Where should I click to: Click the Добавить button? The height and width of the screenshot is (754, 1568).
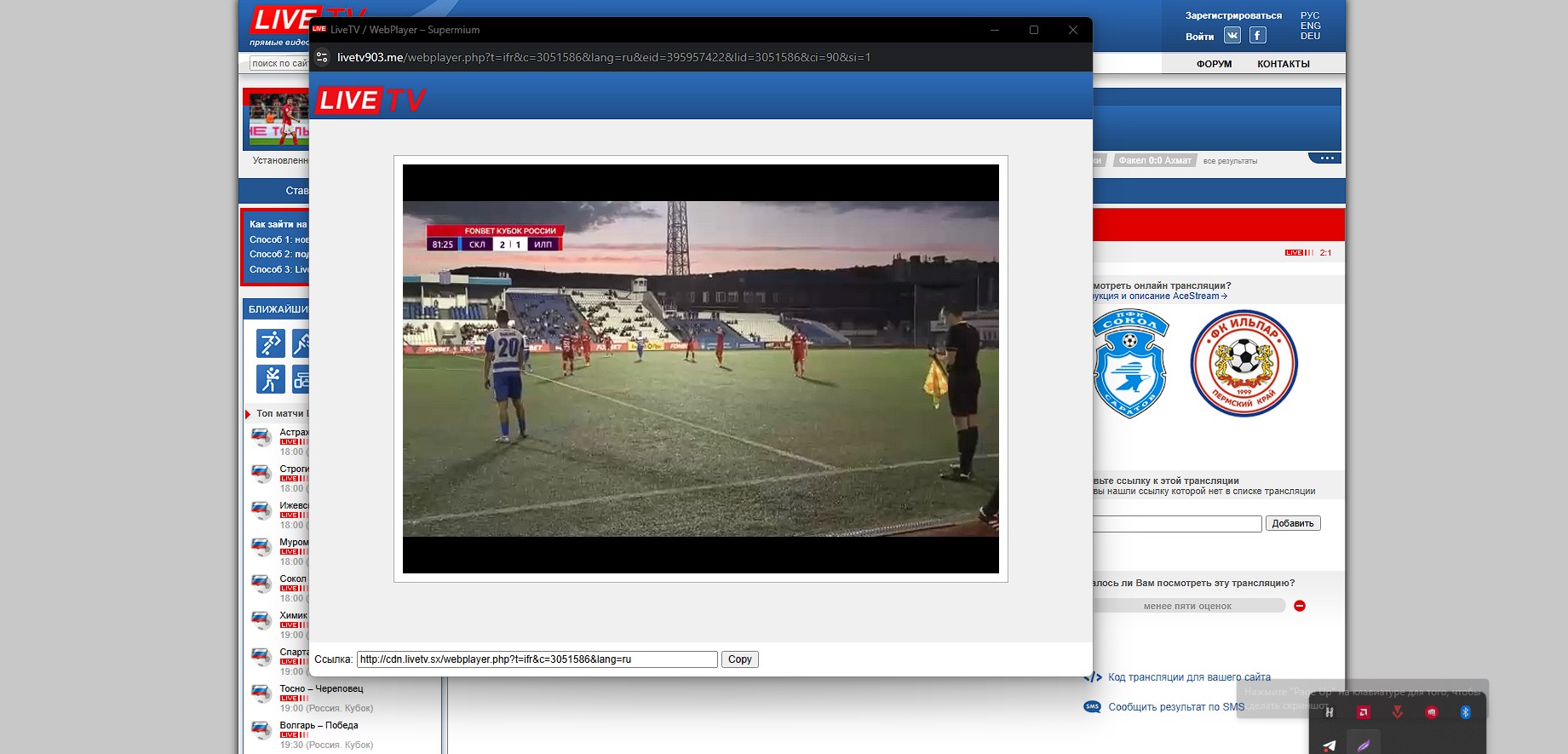click(1293, 523)
